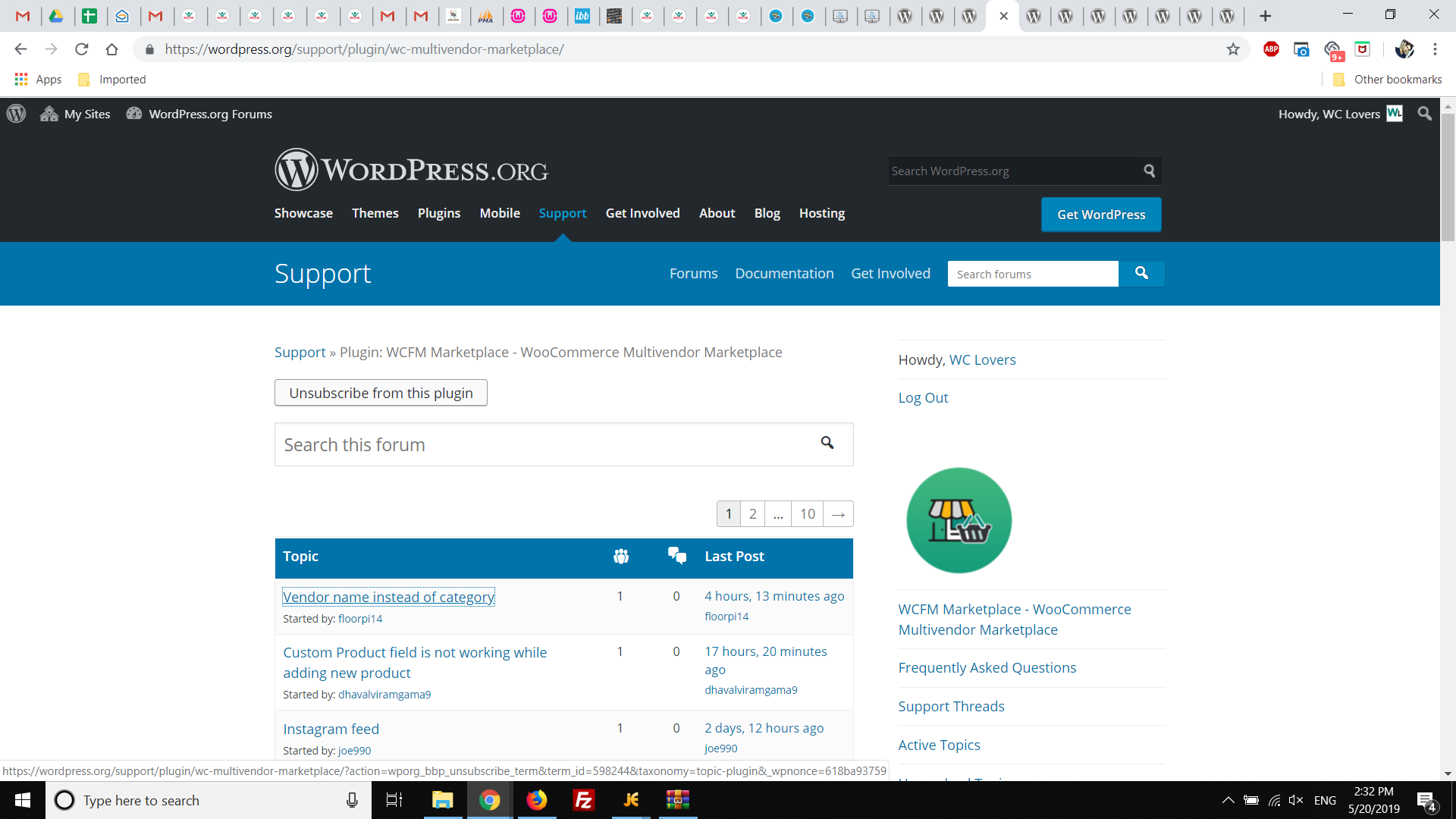The image size is (1456, 819).
Task: Open Plugins in the main navigation
Action: pyautogui.click(x=439, y=213)
